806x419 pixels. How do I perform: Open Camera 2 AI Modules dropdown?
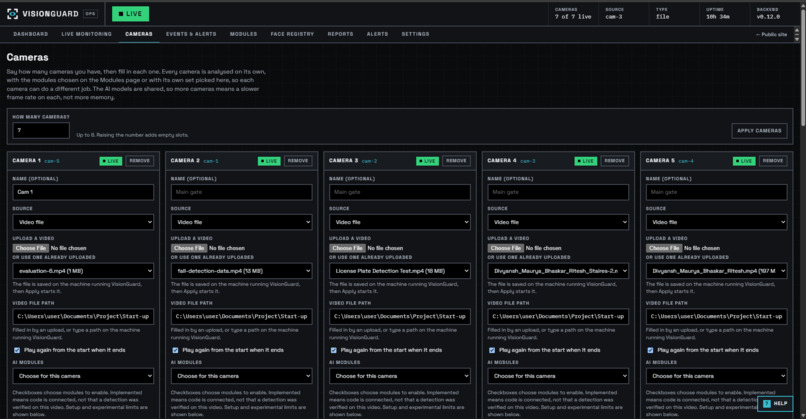click(x=241, y=376)
